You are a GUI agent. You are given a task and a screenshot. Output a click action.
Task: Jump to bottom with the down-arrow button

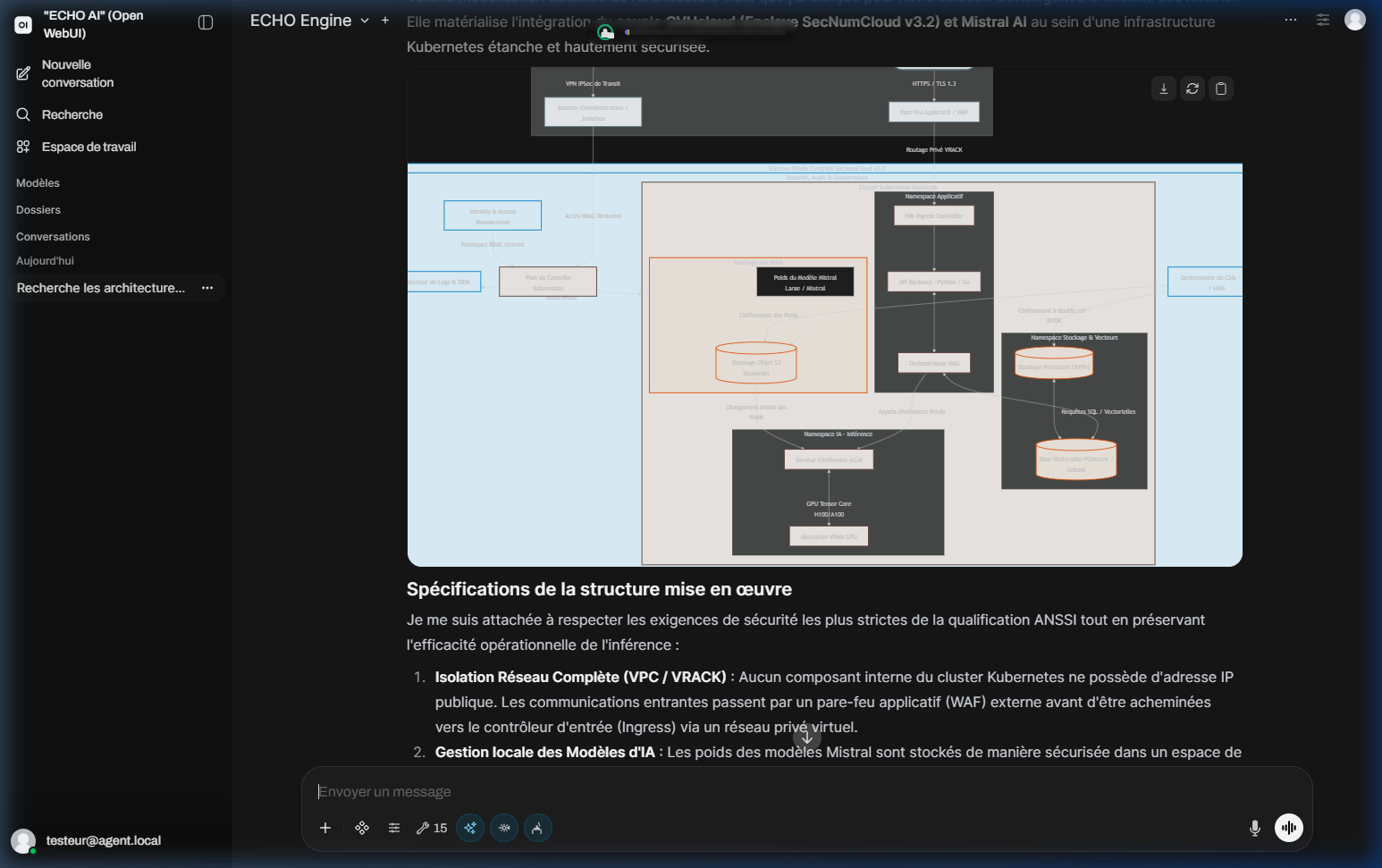point(807,737)
